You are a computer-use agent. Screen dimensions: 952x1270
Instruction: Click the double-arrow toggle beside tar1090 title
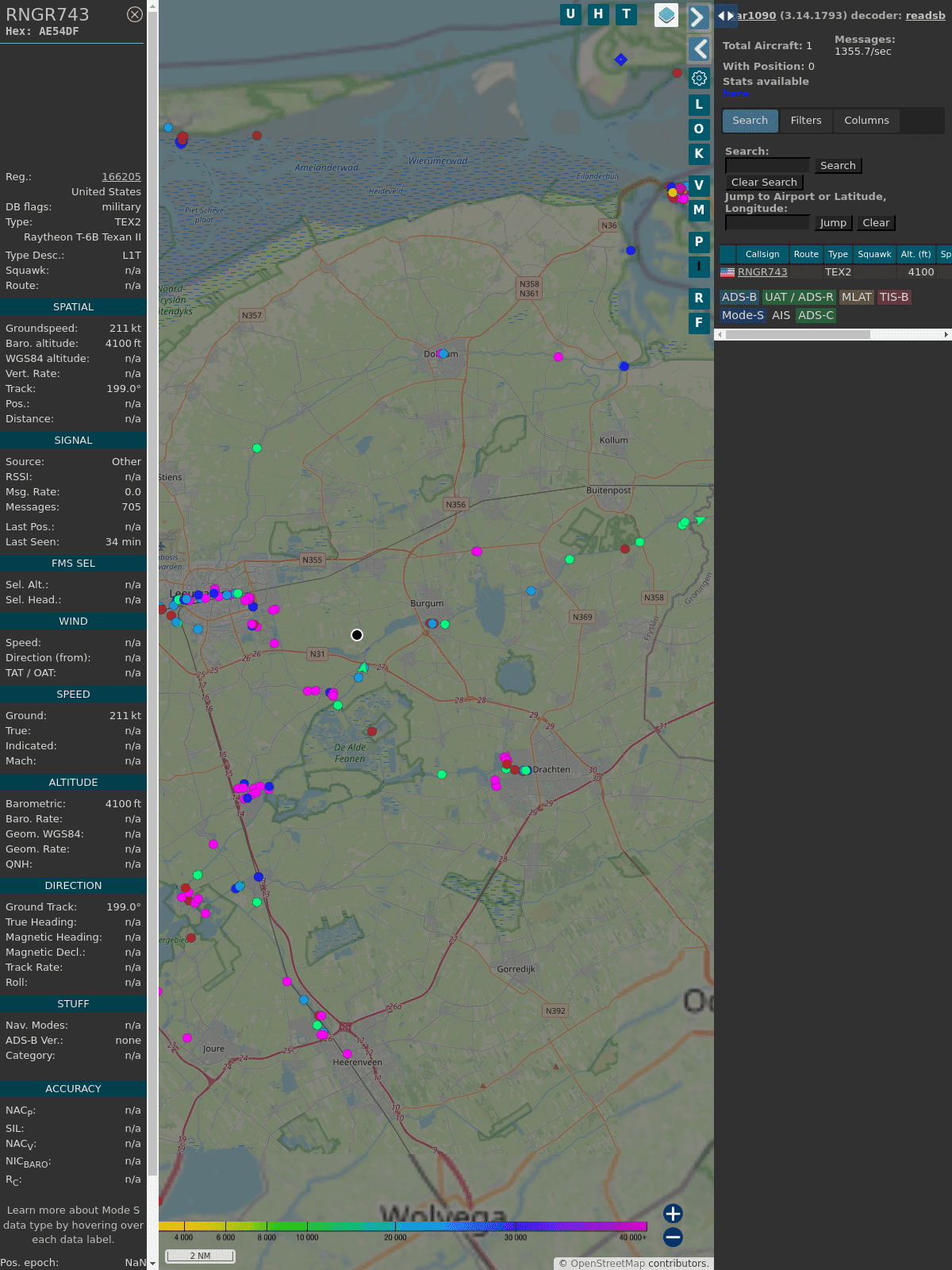tap(725, 16)
